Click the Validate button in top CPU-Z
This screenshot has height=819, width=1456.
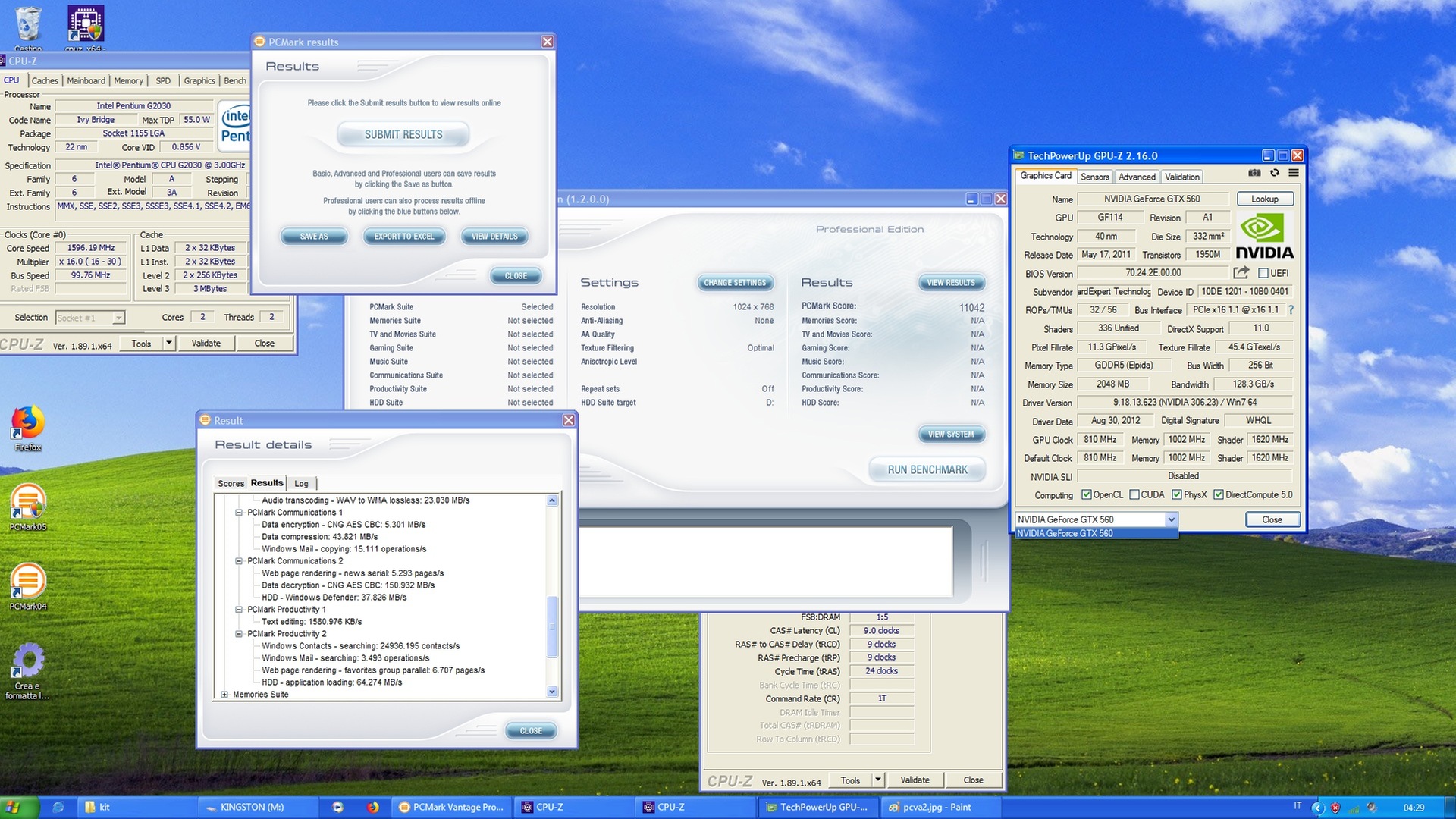pos(206,344)
